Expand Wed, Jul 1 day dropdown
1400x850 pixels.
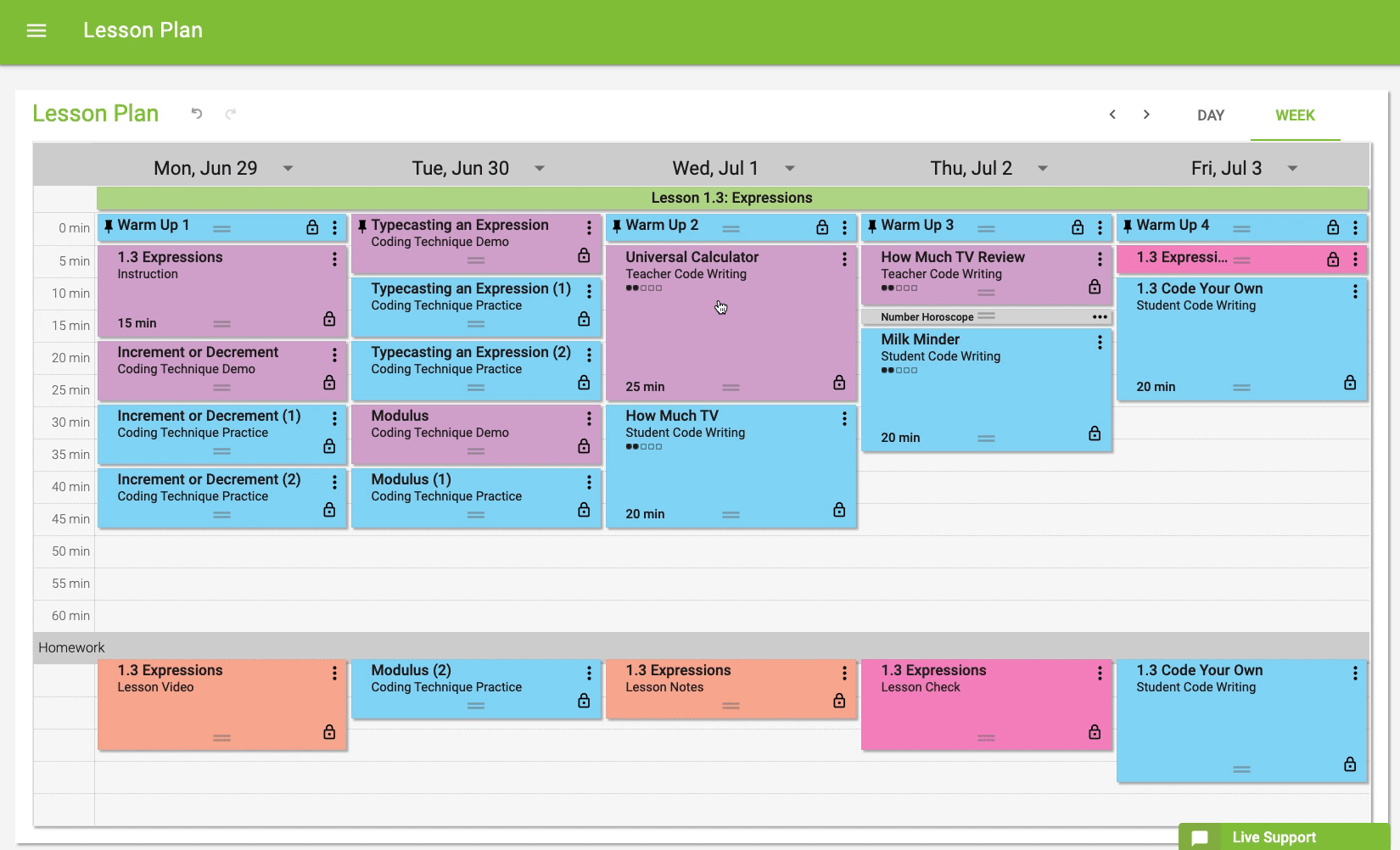click(x=790, y=168)
